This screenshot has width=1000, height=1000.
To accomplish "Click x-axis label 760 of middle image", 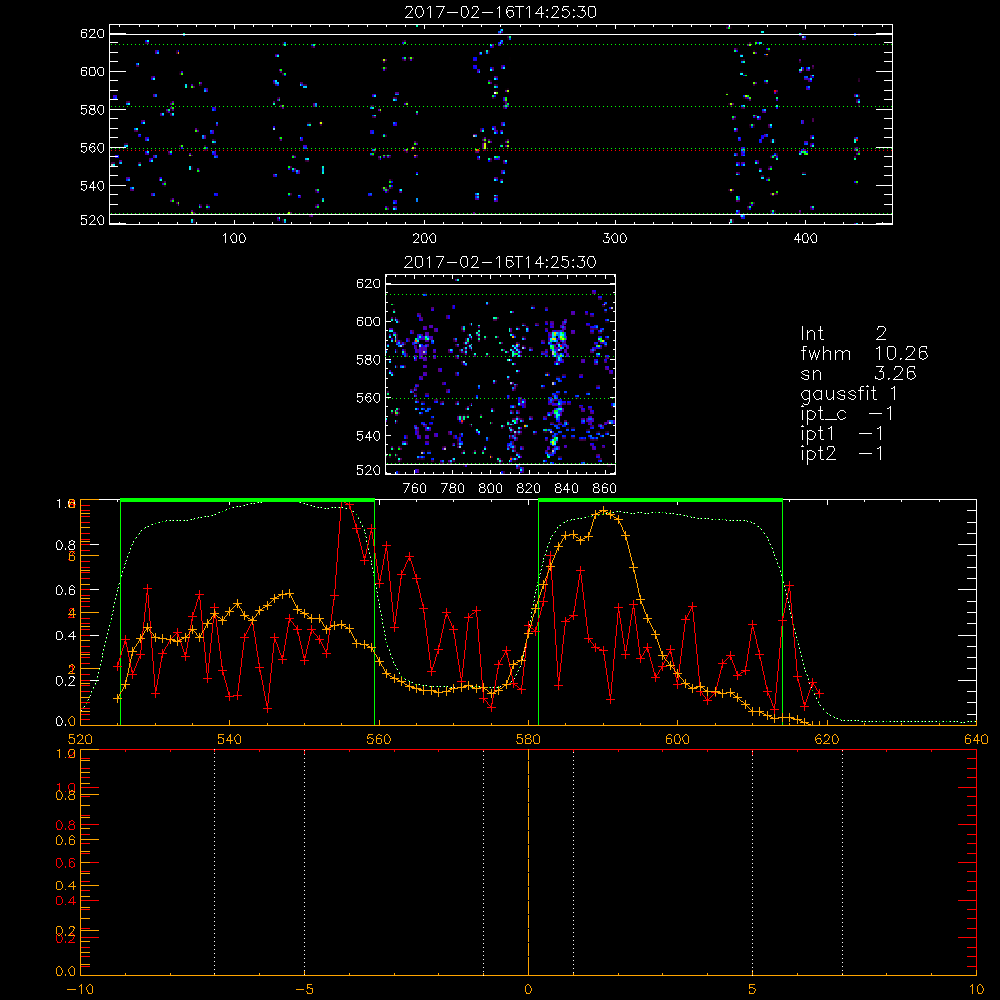I will click(x=415, y=489).
